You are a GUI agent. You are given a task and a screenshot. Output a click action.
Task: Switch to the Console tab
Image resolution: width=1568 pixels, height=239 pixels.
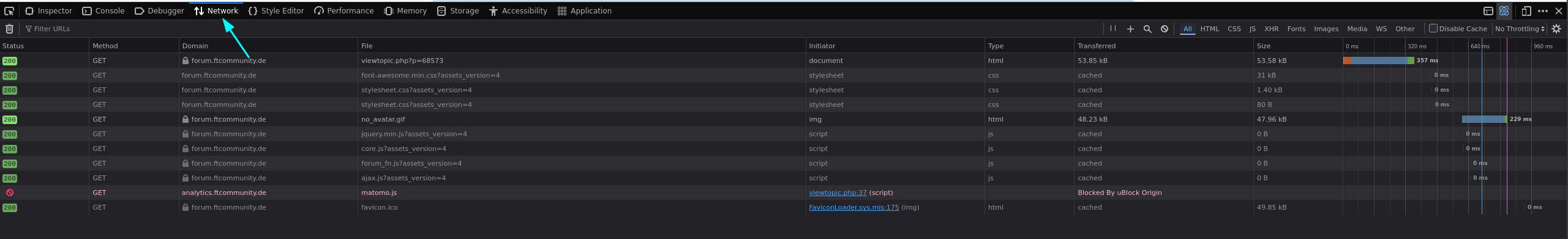click(x=103, y=11)
